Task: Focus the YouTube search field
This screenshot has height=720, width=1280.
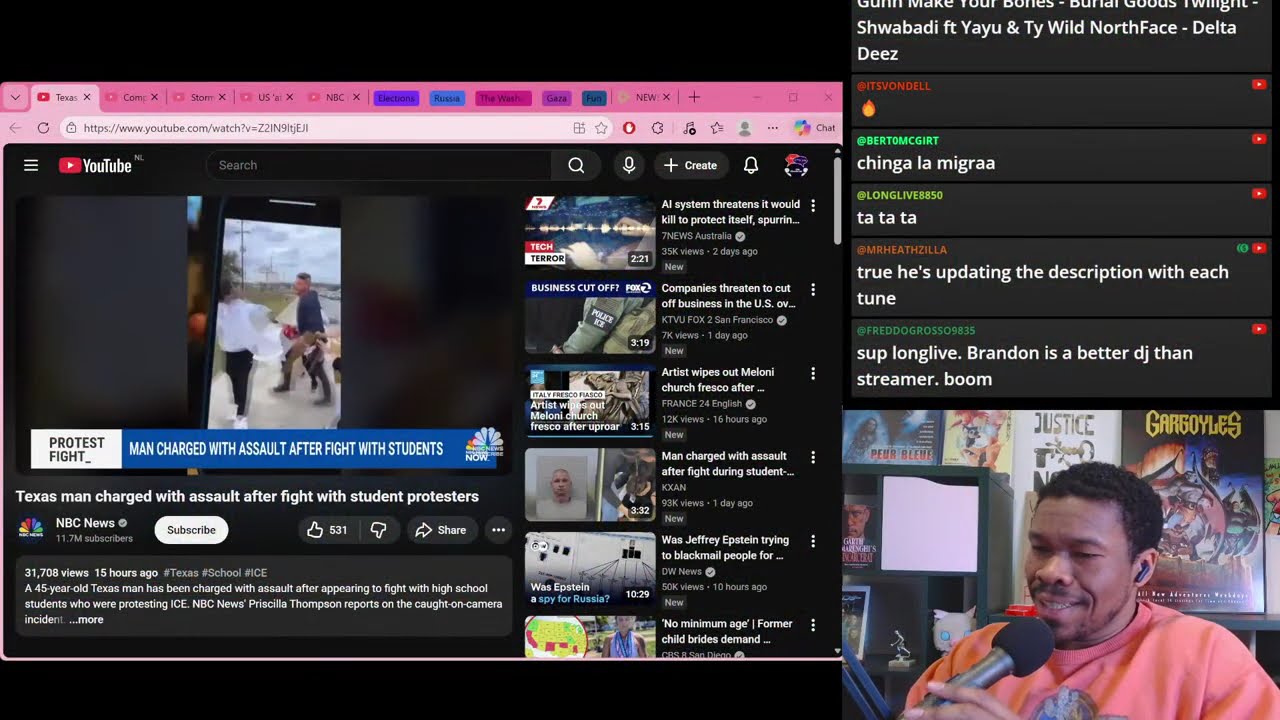Action: [x=379, y=165]
